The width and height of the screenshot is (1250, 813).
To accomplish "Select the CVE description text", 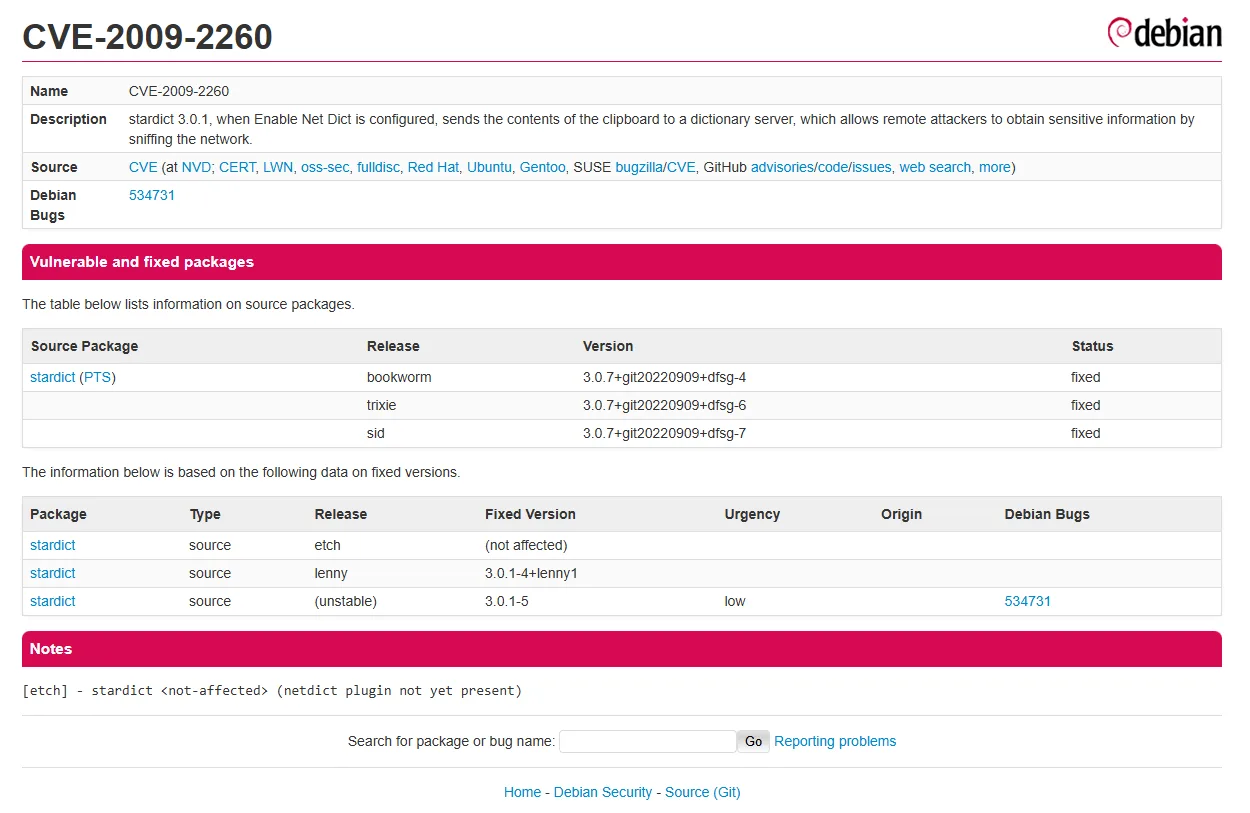I will pos(662,129).
